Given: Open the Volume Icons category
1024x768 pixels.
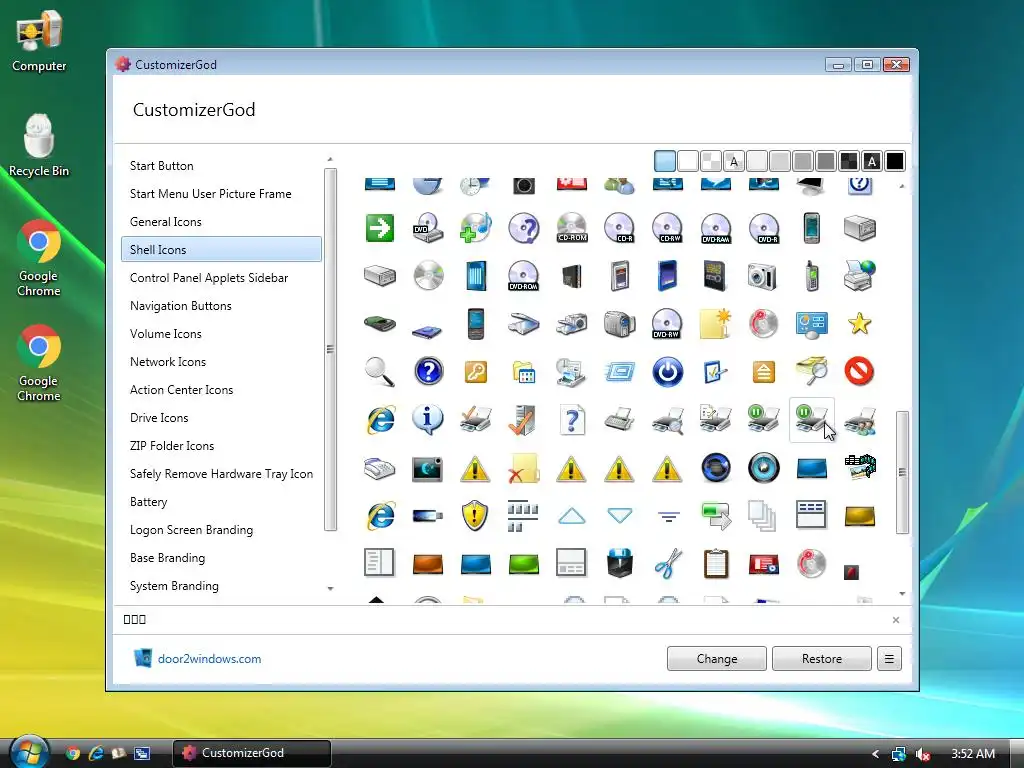Looking at the screenshot, I should 221,334.
